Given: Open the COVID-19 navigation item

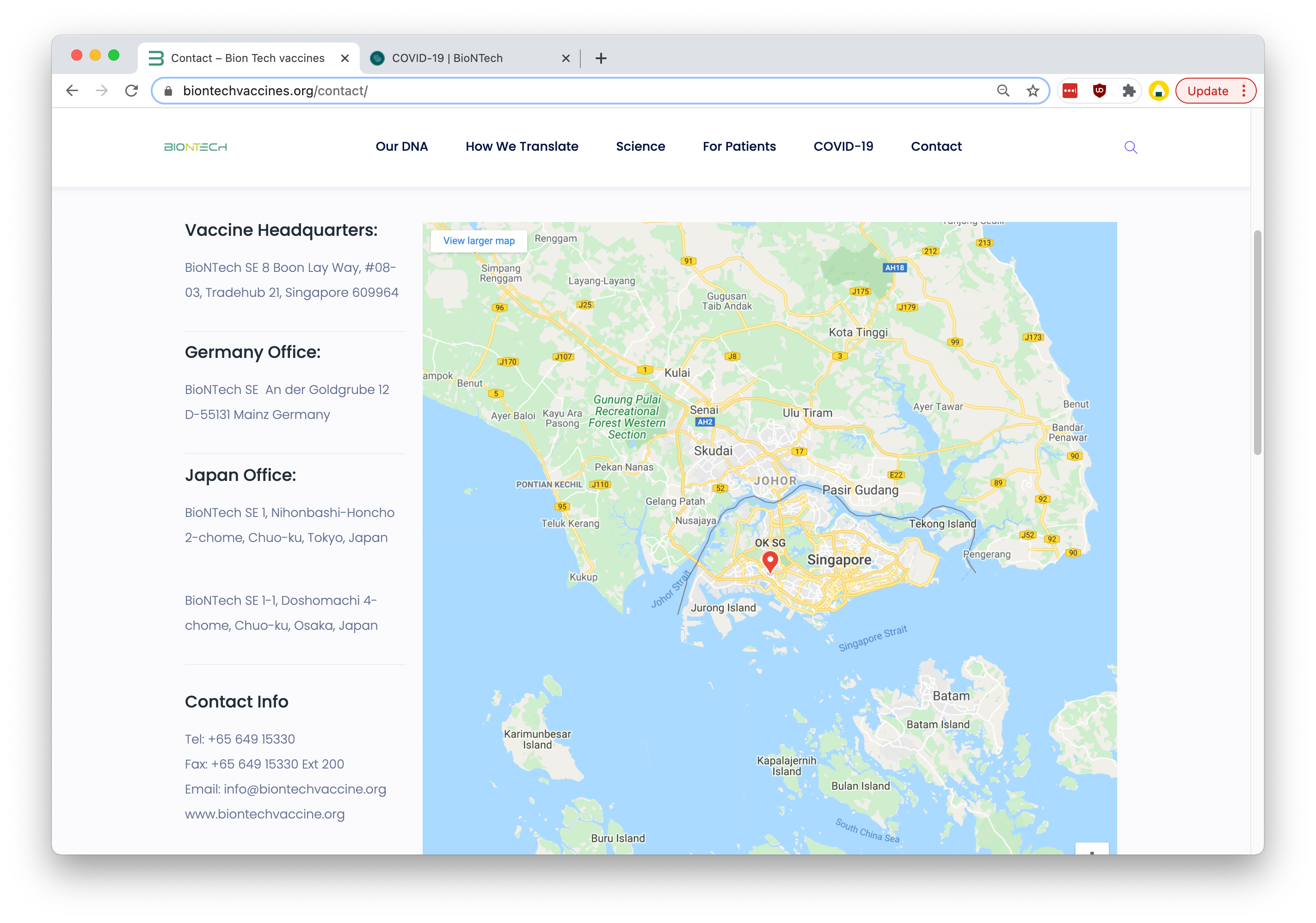Looking at the screenshot, I should pos(843,147).
